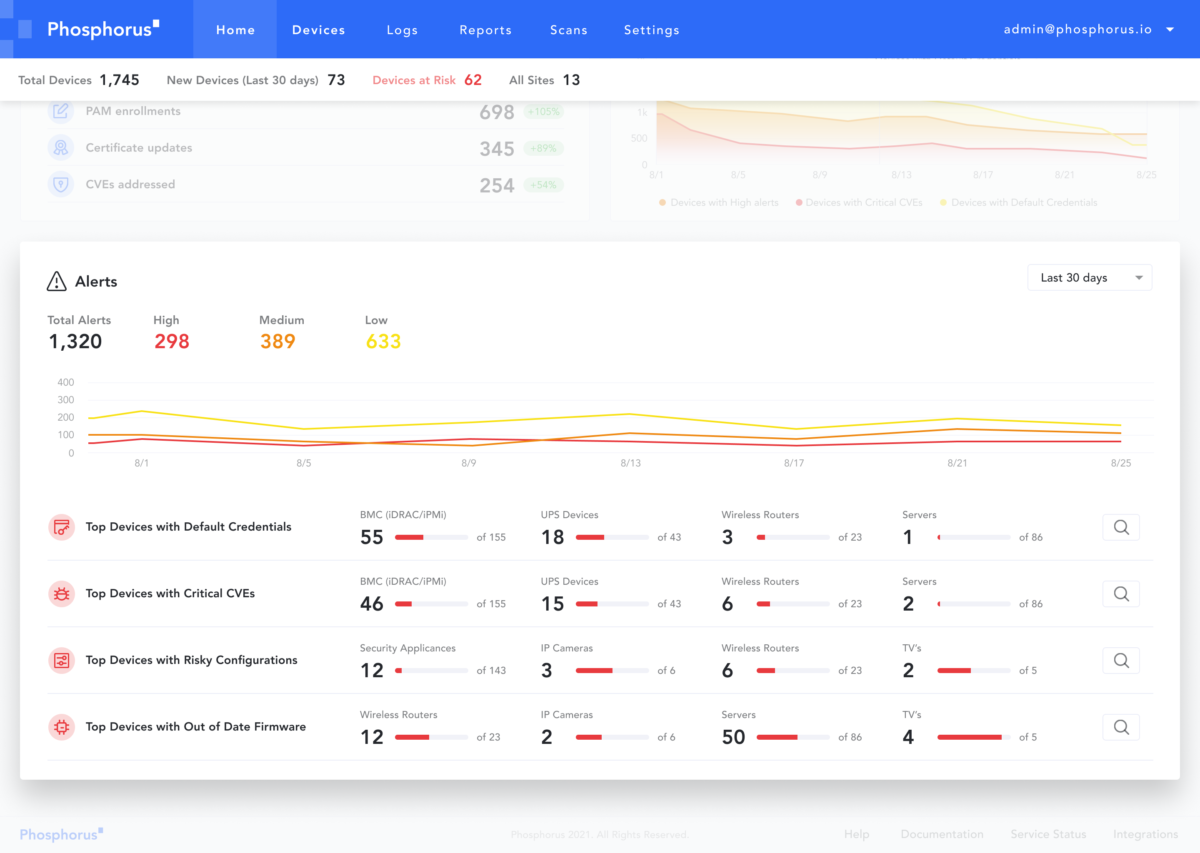Open the Last 30 days dropdown
This screenshot has width=1200, height=853.
coord(1089,277)
